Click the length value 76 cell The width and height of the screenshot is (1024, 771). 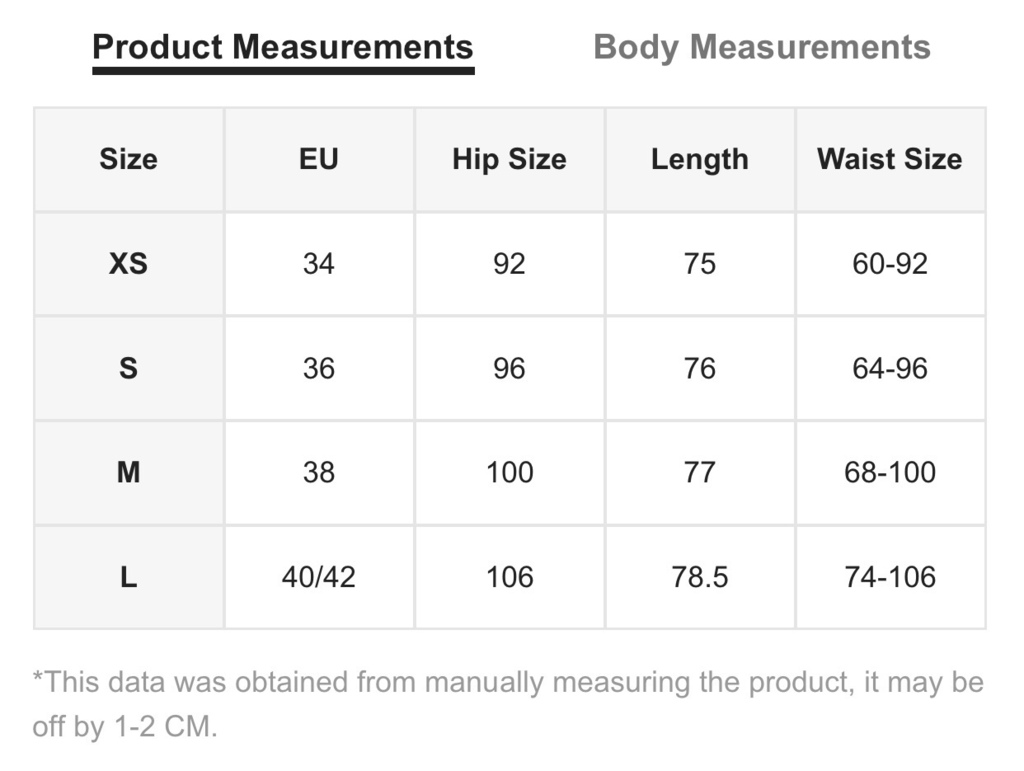click(700, 368)
